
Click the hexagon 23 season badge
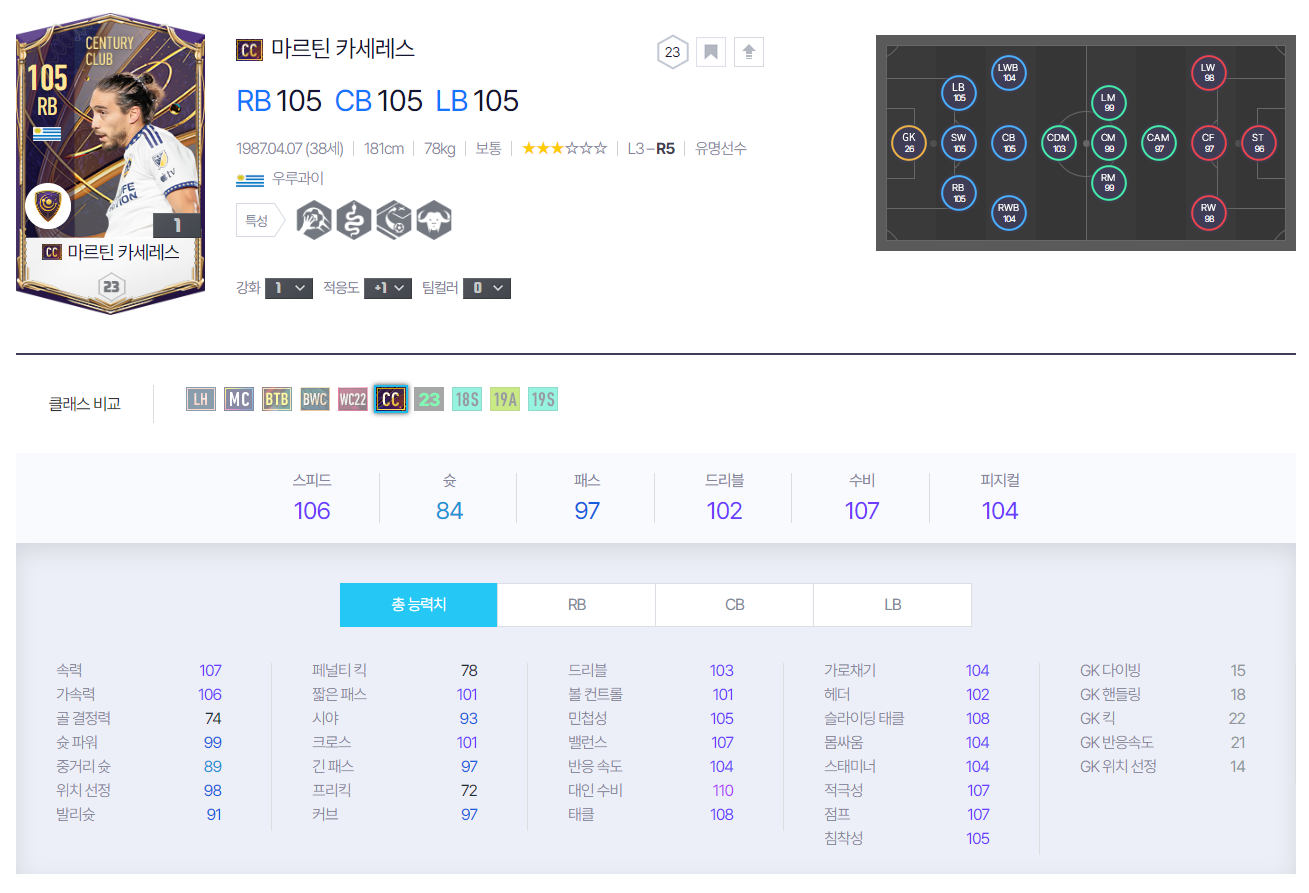point(672,52)
